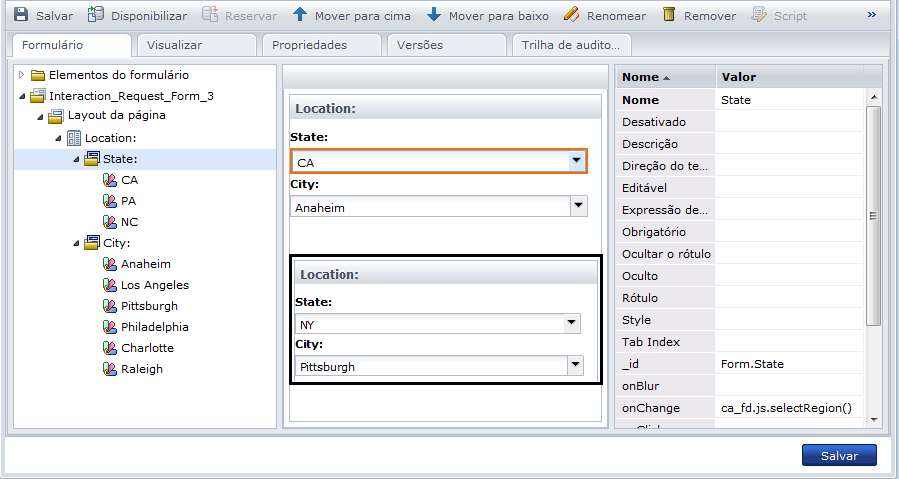This screenshot has width=899, height=479.
Task: Click the Renomear pencil icon
Action: pos(571,15)
